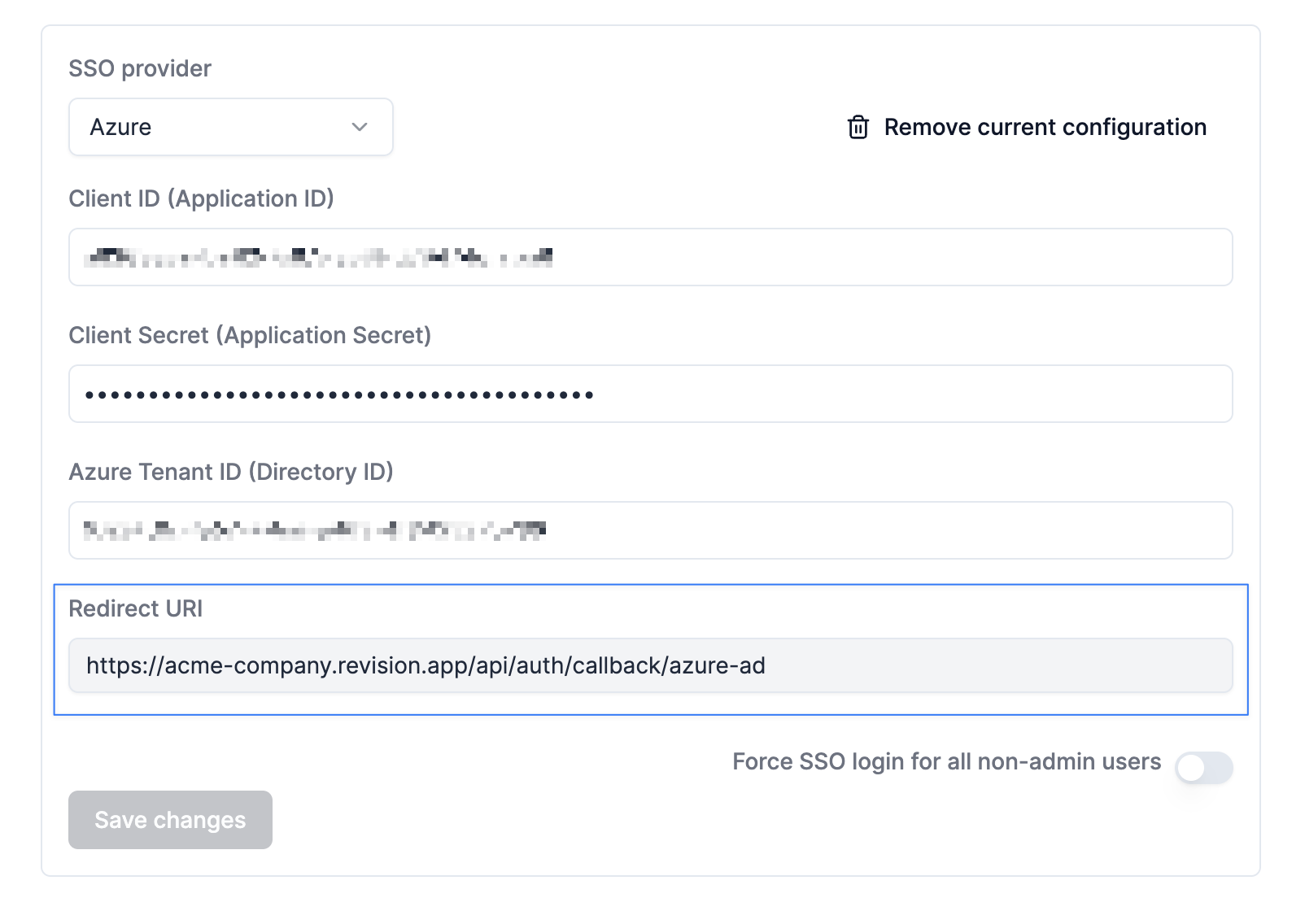Click the masked Client Secret dots
The width and height of the screenshot is (1305, 924).
[339, 394]
